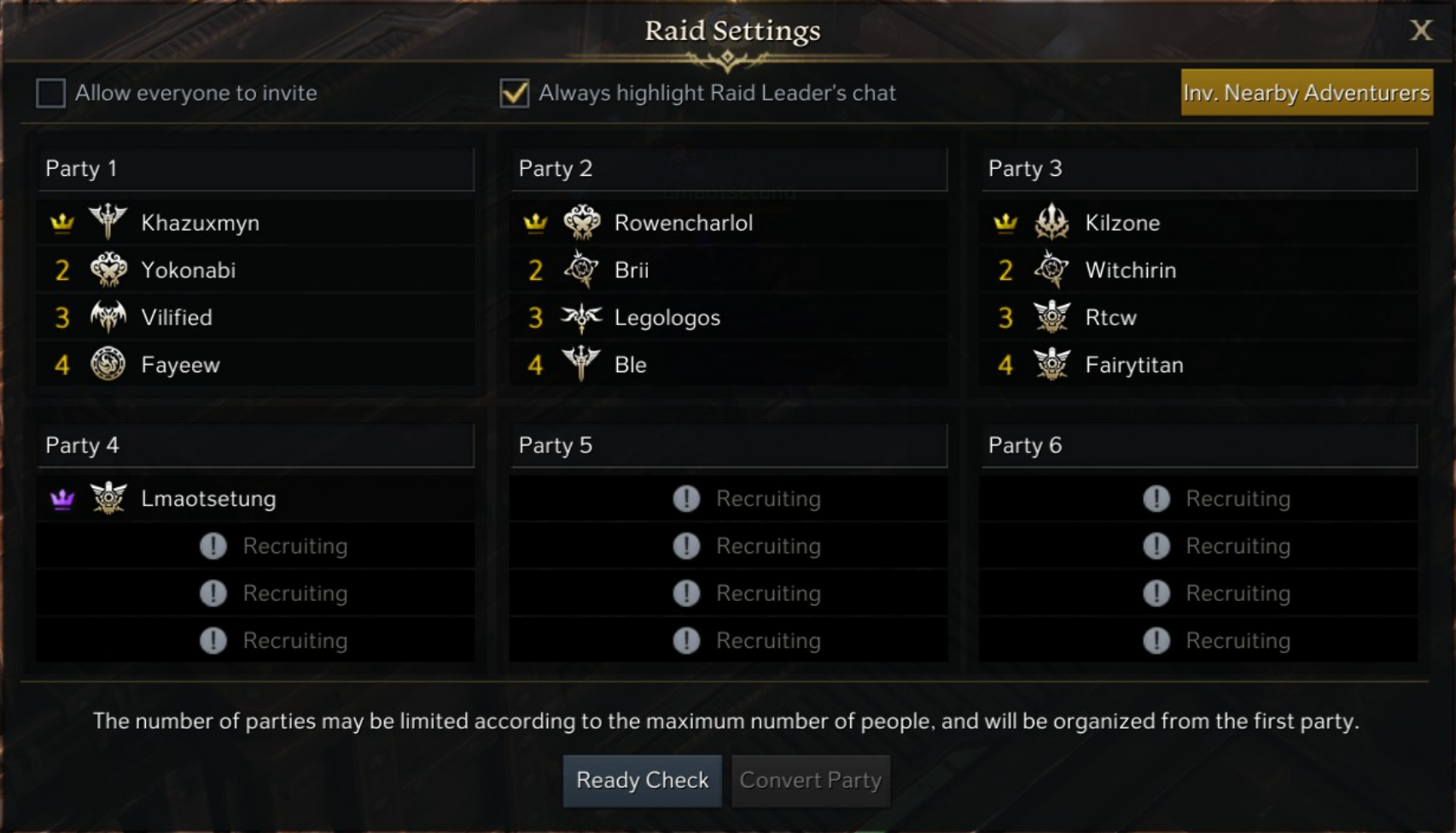This screenshot has height=833, width=1456.
Task: Click Rowencharlol's class icon
Action: click(582, 222)
